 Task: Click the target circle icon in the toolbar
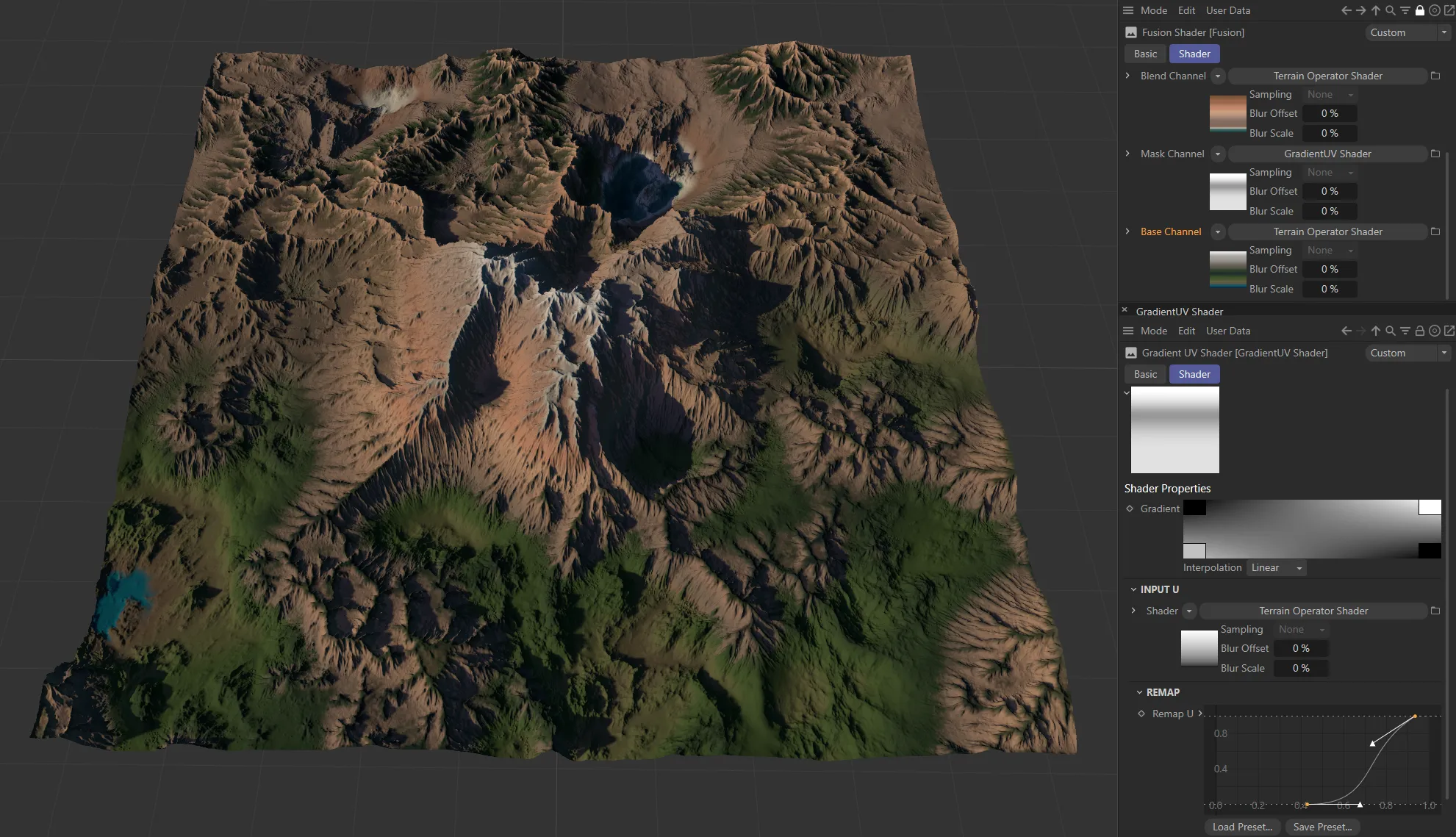1434,10
